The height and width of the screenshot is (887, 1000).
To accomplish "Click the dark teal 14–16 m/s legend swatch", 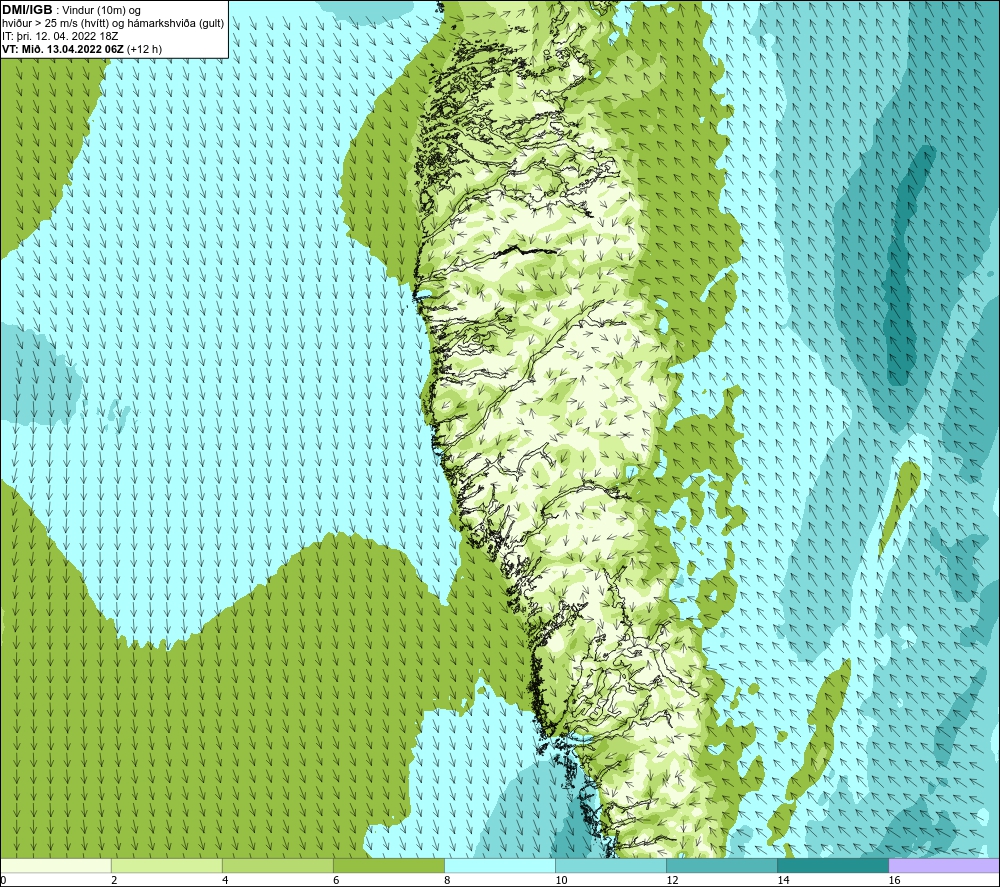I will pos(832,865).
